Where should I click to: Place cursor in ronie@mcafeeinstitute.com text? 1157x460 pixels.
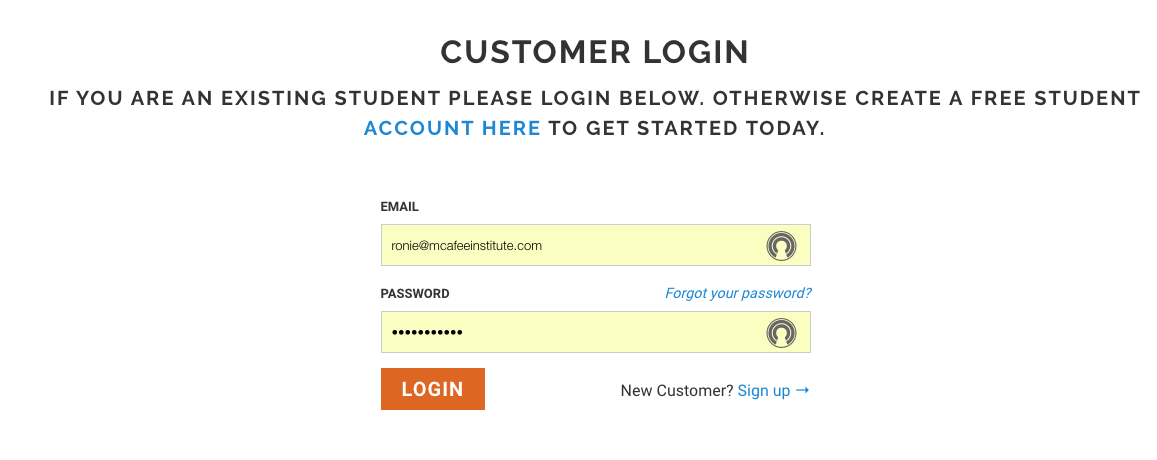tap(466, 246)
